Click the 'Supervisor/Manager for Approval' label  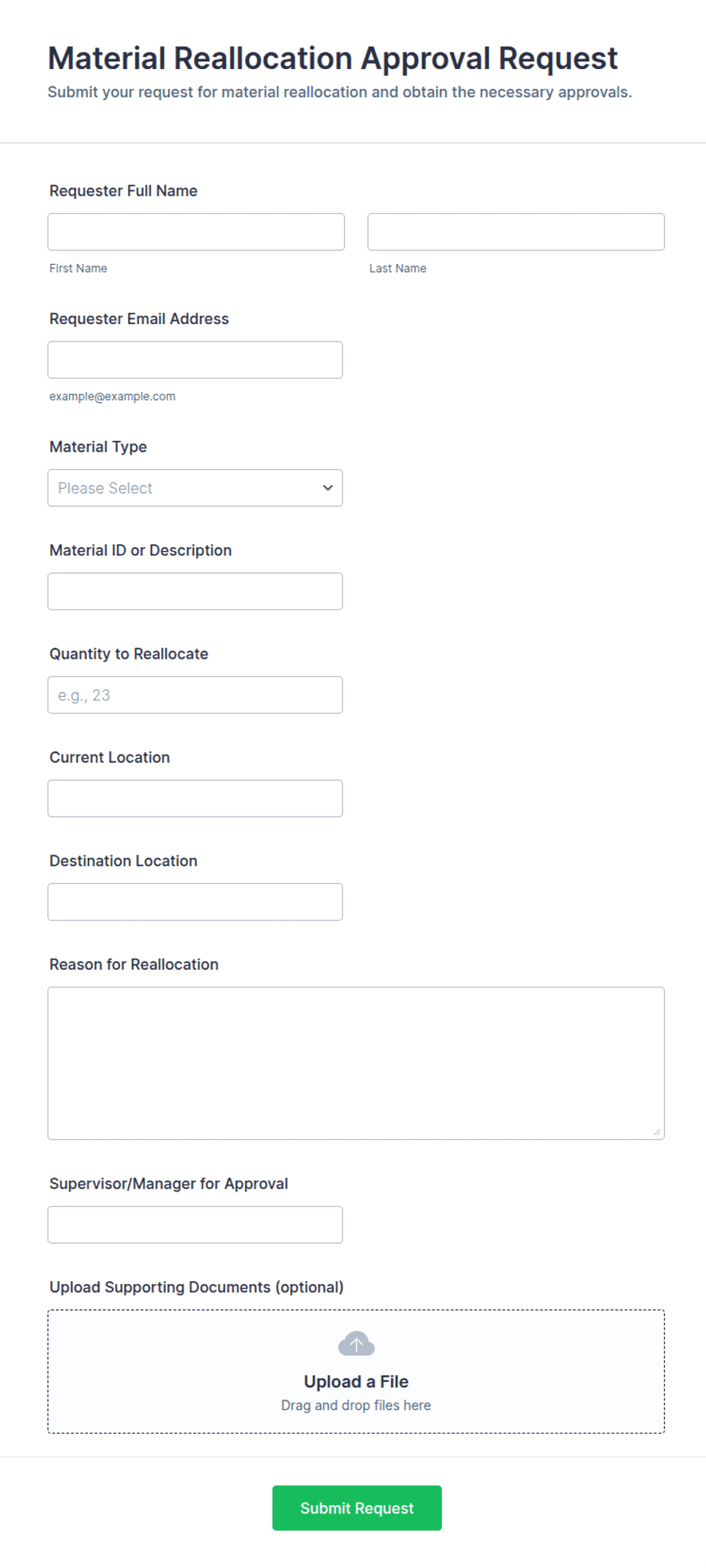pyautogui.click(x=169, y=1184)
